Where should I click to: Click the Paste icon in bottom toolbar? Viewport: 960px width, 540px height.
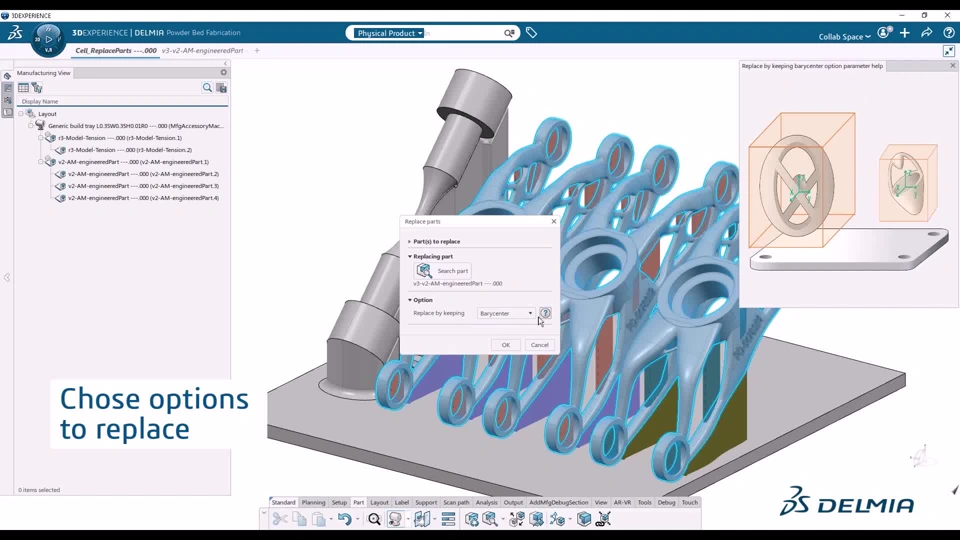[318, 519]
